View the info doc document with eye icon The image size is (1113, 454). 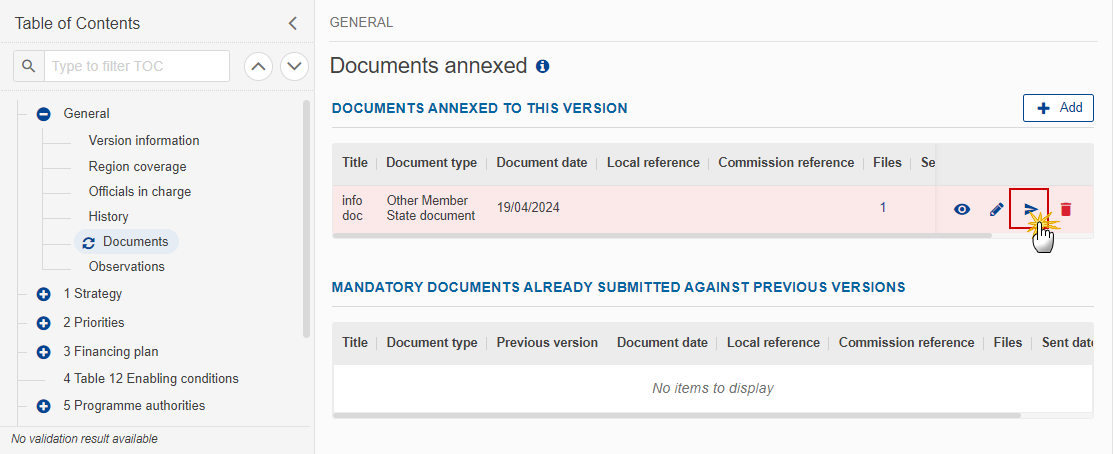pyautogui.click(x=962, y=209)
